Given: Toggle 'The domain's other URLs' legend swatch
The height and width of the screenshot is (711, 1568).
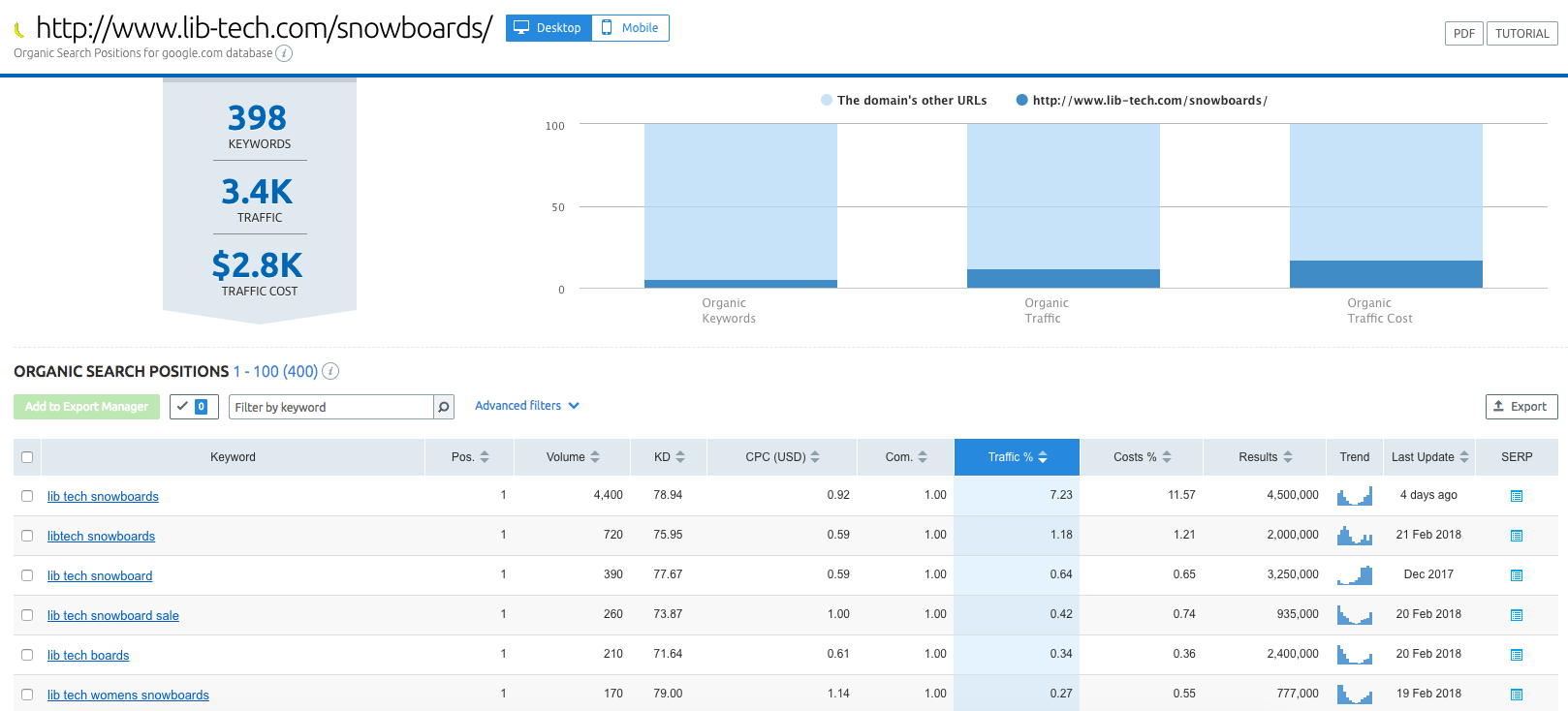Looking at the screenshot, I should (827, 100).
